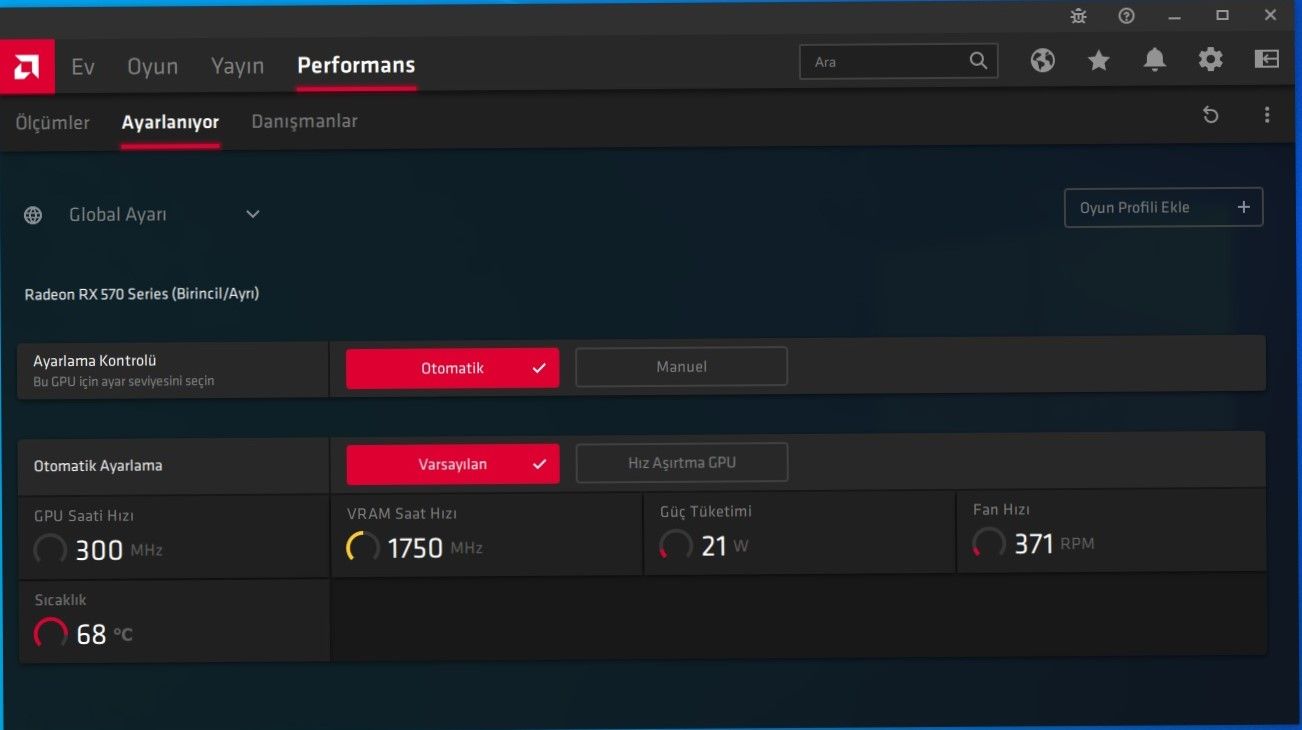
Task: Open the web browser globe icon
Action: point(1043,61)
